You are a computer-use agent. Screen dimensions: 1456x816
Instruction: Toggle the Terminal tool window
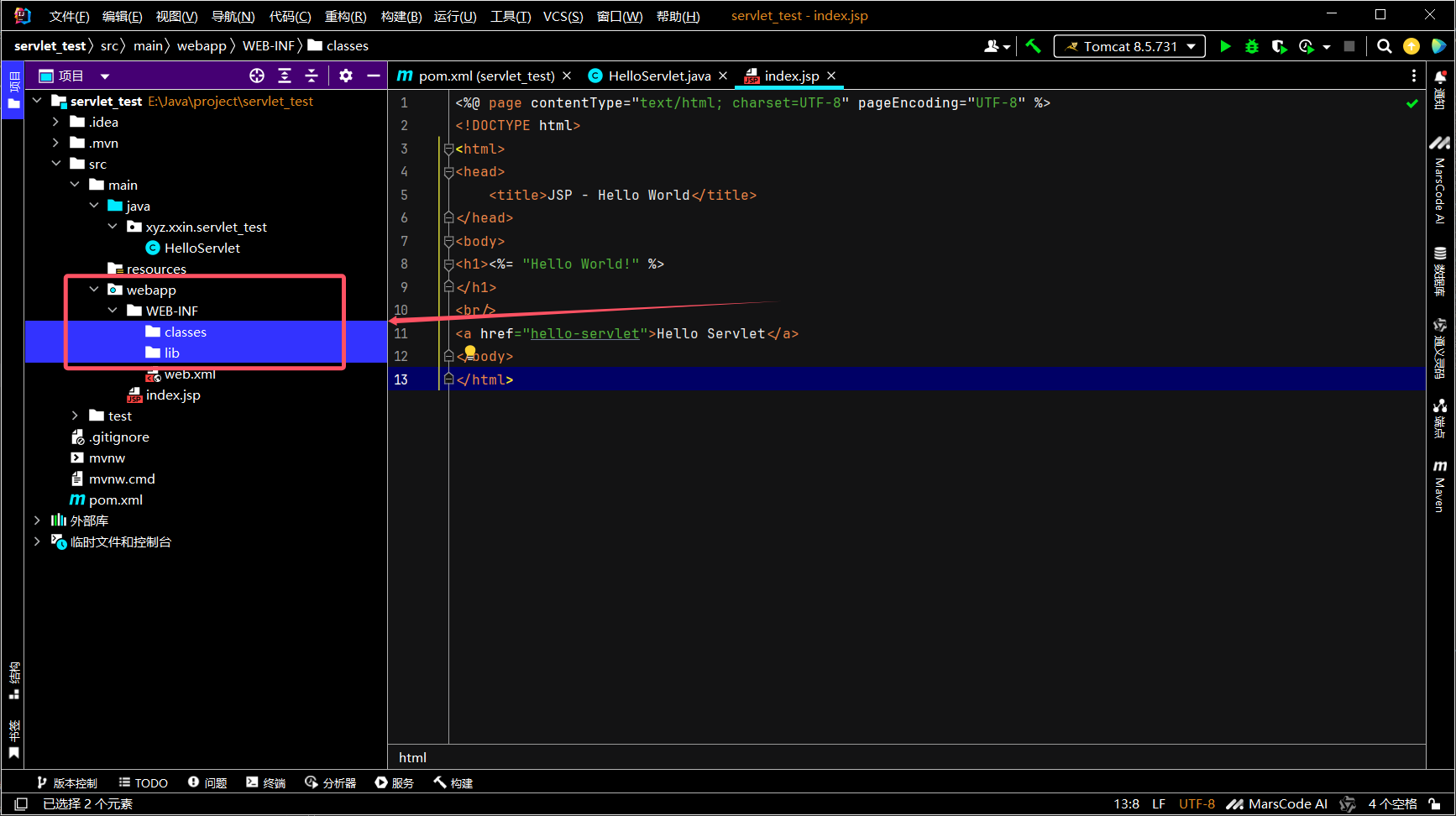pyautogui.click(x=266, y=783)
